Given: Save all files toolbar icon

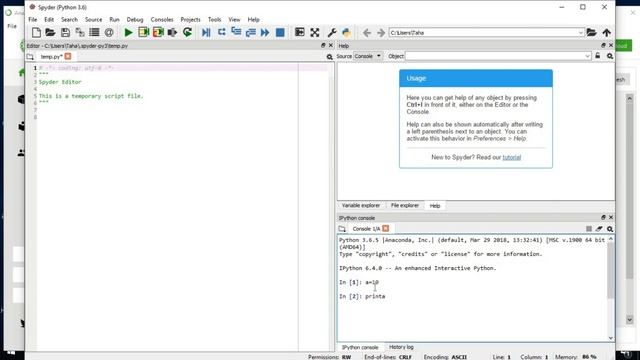Looking at the screenshot, I should click(80, 32).
